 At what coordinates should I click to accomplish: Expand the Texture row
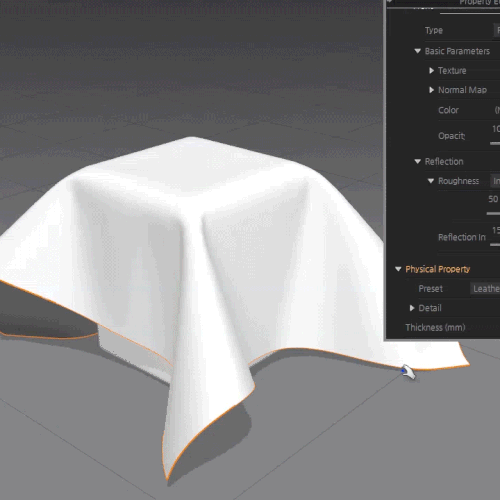[x=431, y=70]
